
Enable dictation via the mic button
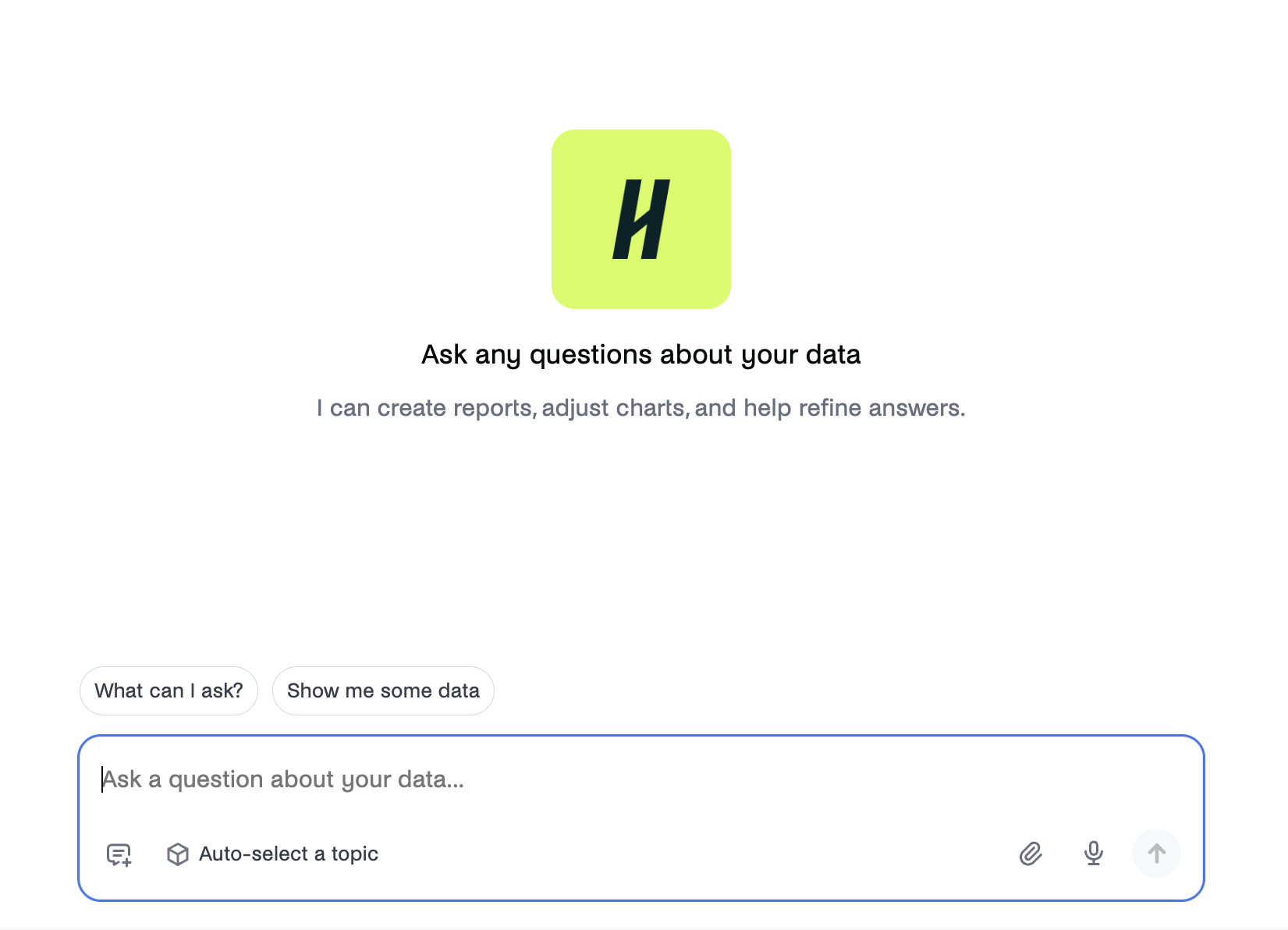(x=1094, y=854)
